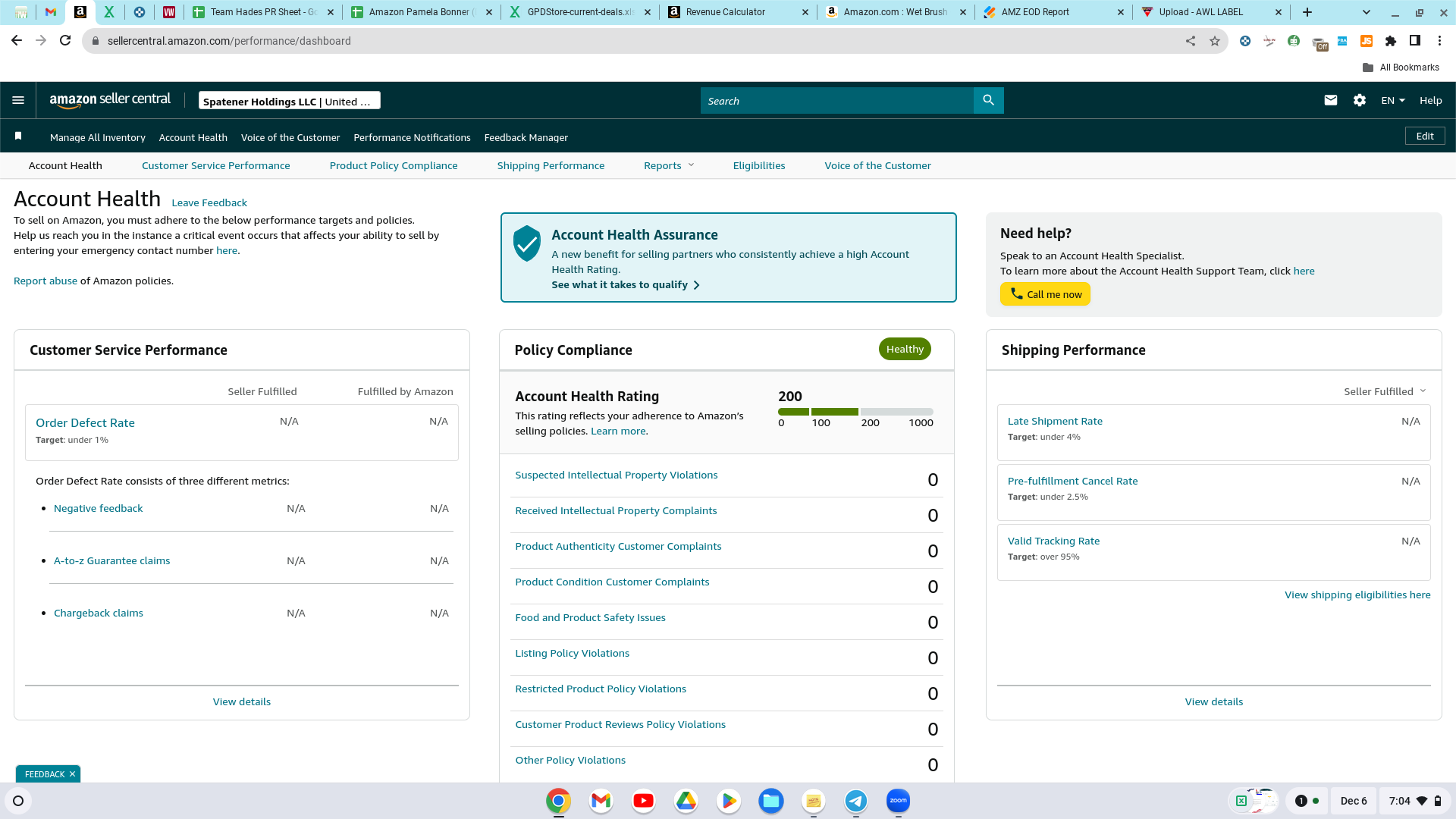
Task: Open Feedback Manager menu item
Action: pos(526,137)
